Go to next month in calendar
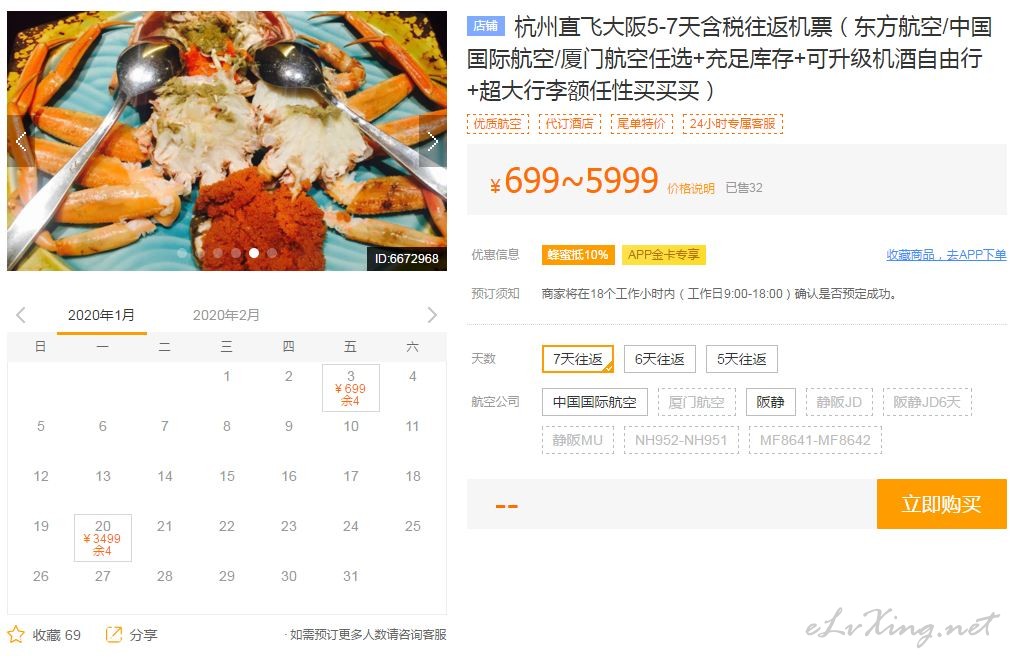Viewport: 1010px width, 660px height. point(432,315)
